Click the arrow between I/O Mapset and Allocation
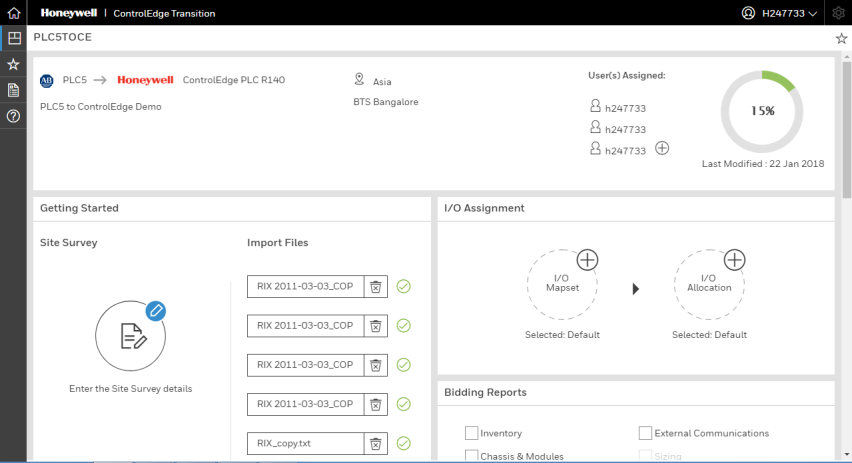 [636, 289]
